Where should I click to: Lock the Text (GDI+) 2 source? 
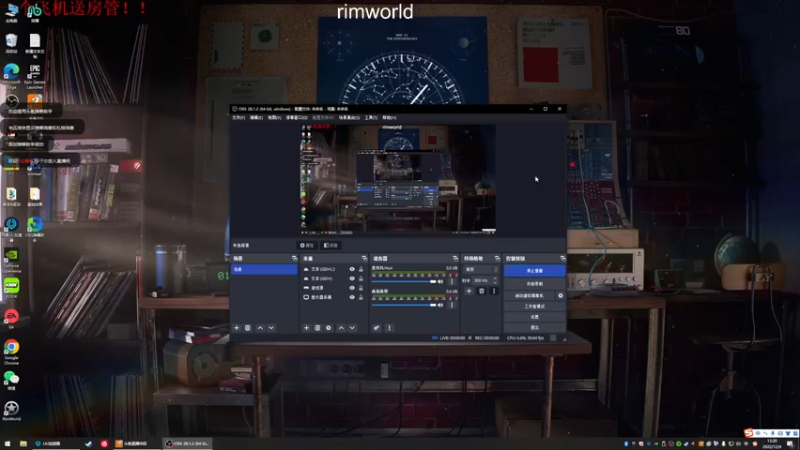point(361,269)
